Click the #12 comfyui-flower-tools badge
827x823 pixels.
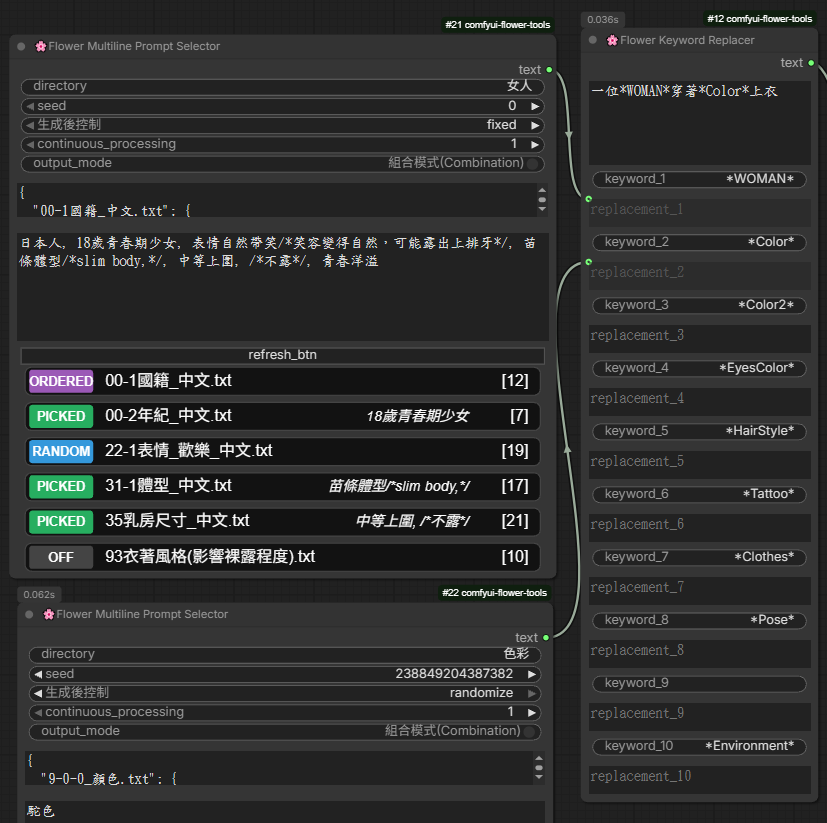tap(759, 19)
